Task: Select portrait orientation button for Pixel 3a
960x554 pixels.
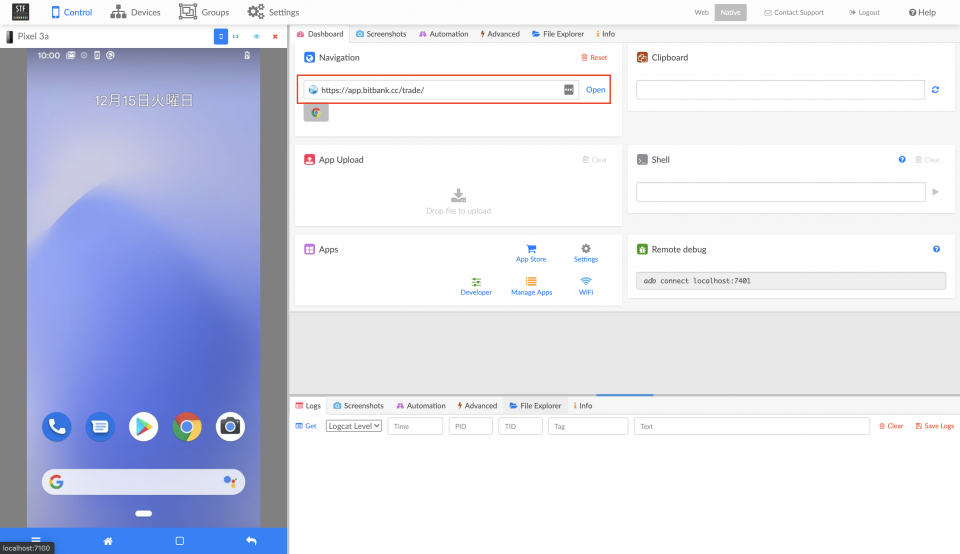Action: [221, 36]
